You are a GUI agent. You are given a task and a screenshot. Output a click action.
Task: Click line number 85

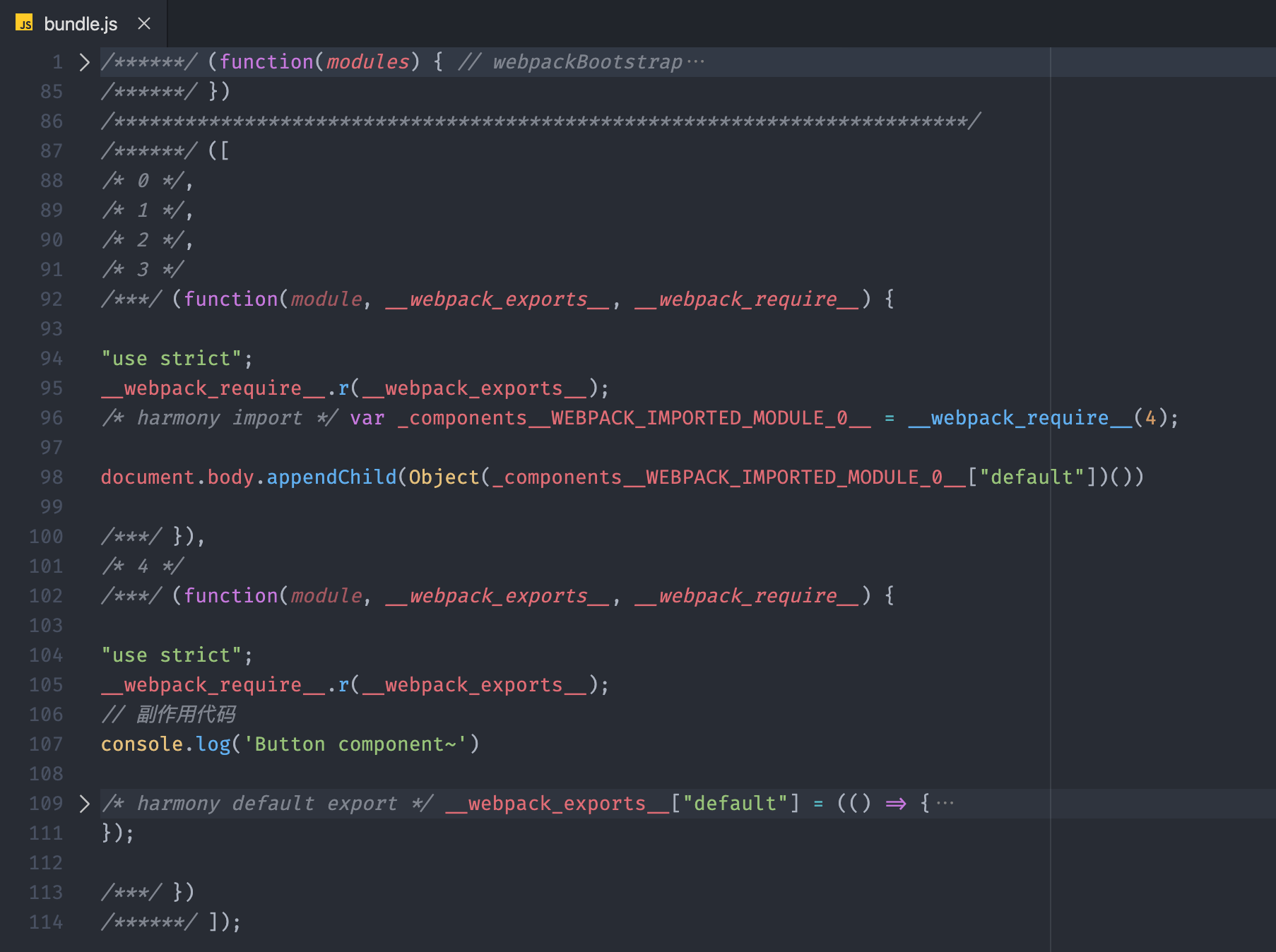52,92
